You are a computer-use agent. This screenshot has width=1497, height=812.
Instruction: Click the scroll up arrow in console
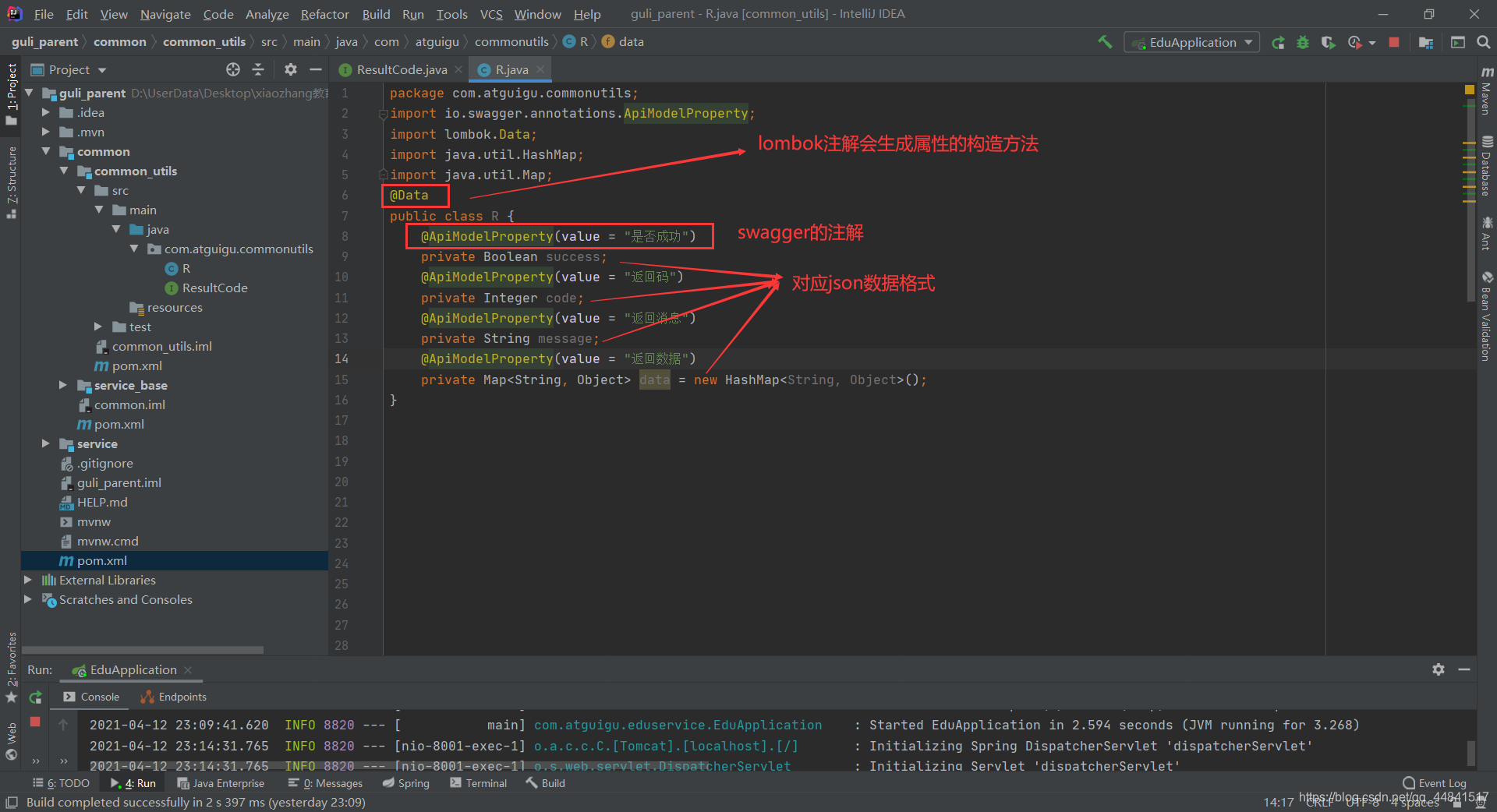click(63, 724)
